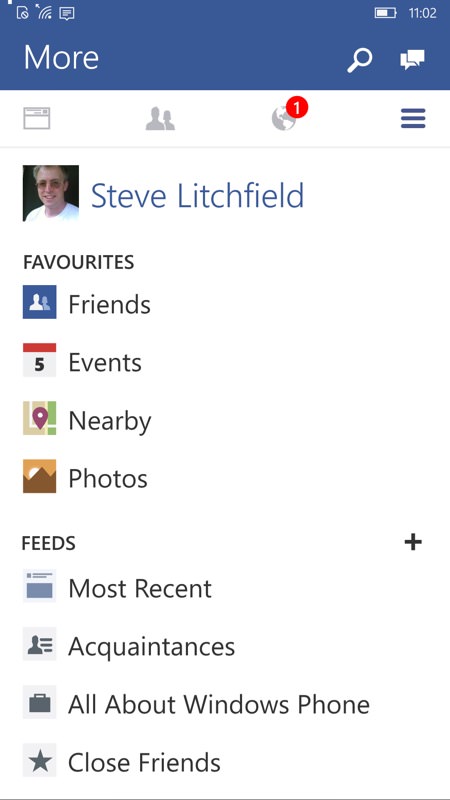Open the Photos mountain icon

(x=39, y=477)
